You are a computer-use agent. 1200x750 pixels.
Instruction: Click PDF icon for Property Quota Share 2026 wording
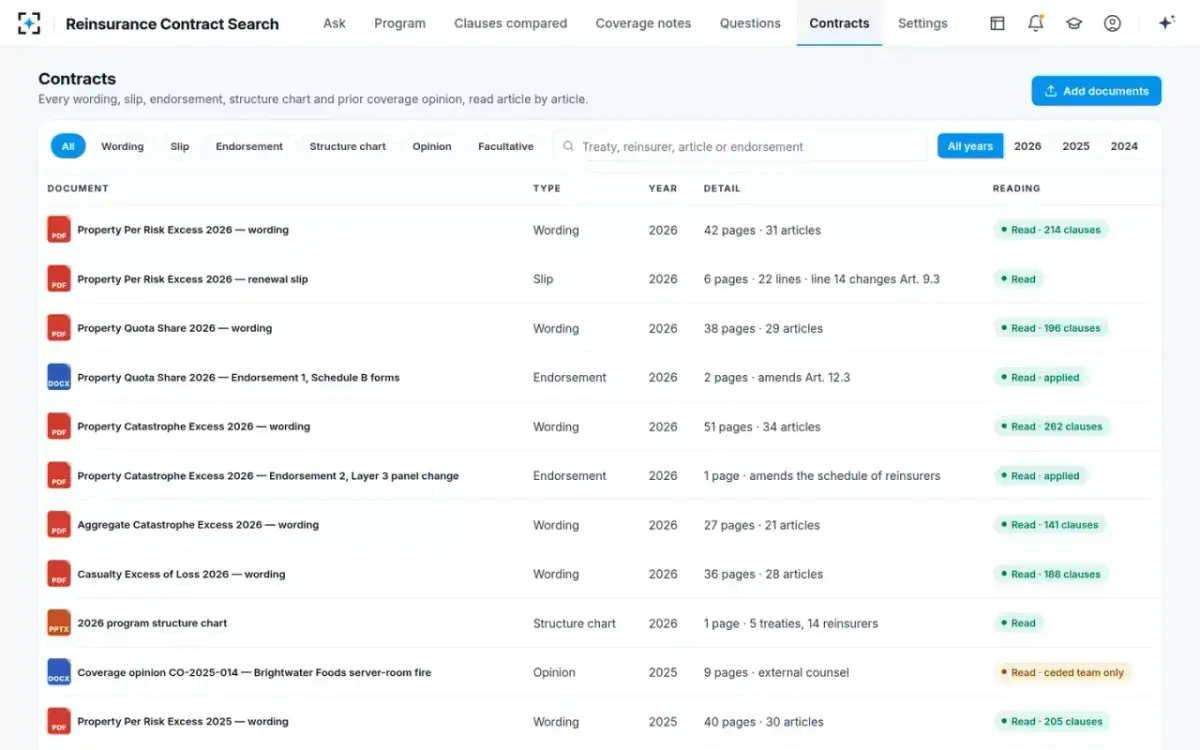[x=59, y=328]
